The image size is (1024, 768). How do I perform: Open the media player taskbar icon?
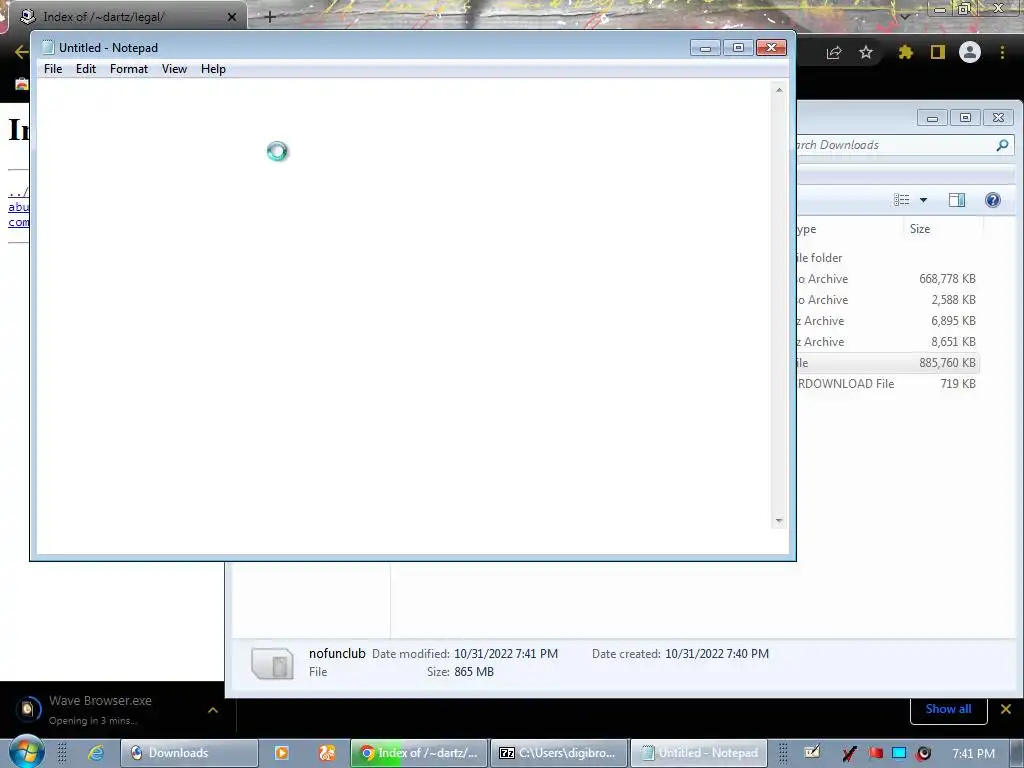pyautogui.click(x=281, y=753)
